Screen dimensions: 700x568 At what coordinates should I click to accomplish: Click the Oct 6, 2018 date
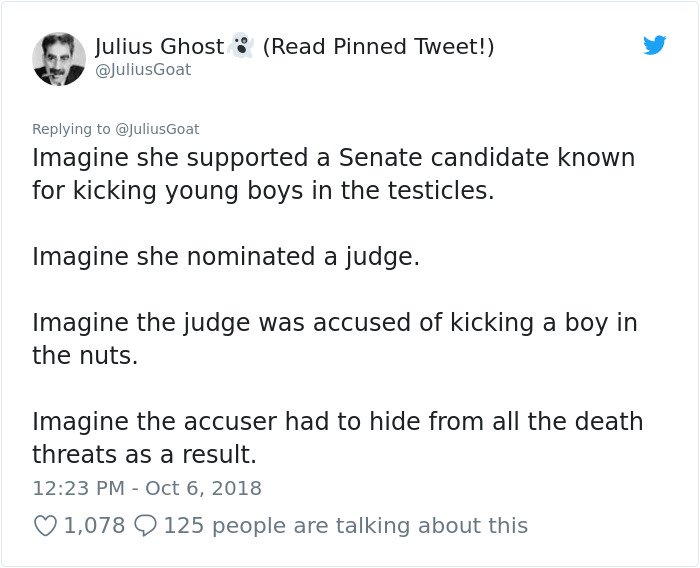pos(203,488)
